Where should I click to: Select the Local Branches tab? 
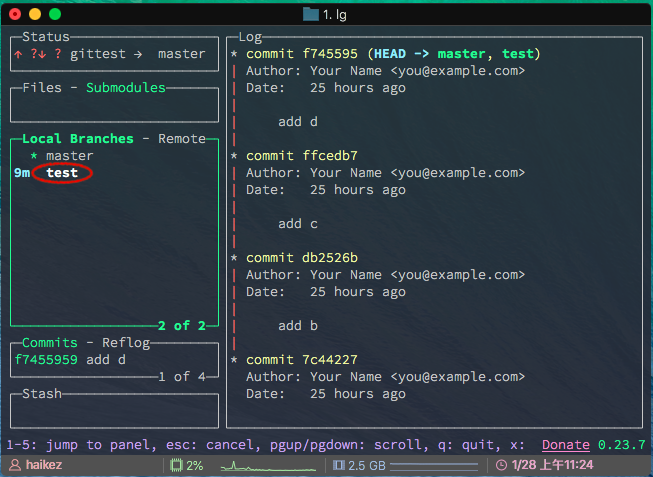(78, 139)
